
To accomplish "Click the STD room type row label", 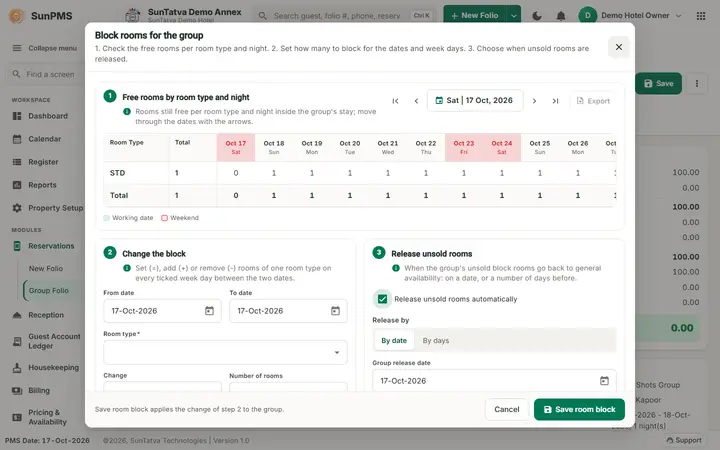I will [x=118, y=173].
